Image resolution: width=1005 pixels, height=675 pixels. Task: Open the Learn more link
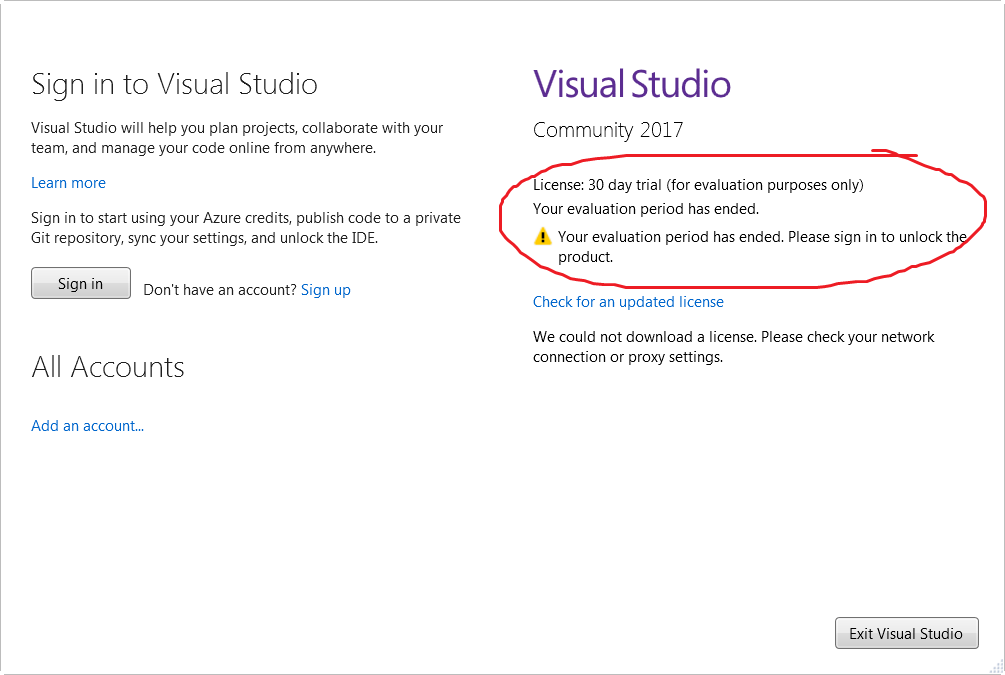click(68, 183)
